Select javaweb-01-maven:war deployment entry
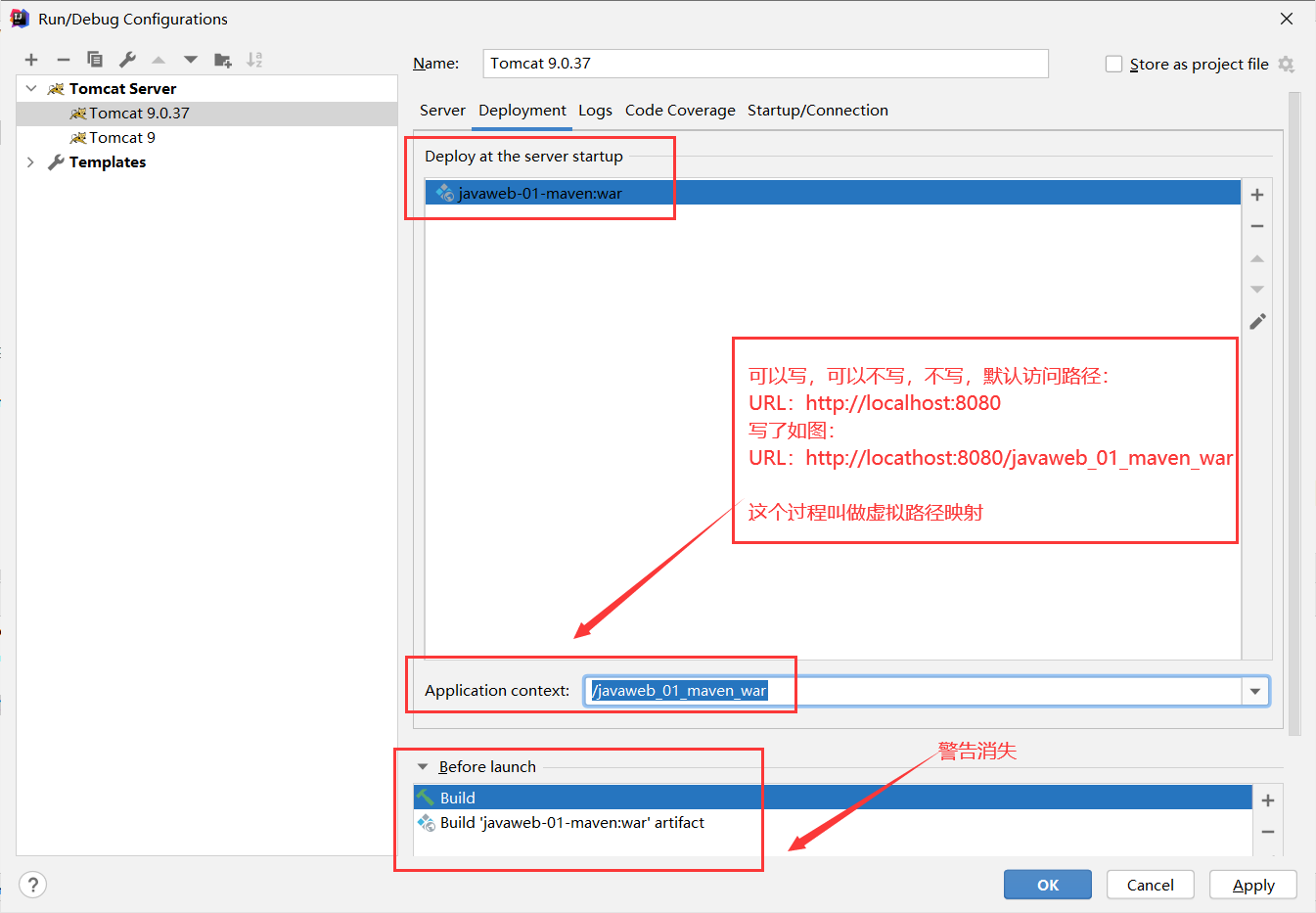This screenshot has height=913, width=1316. click(833, 193)
